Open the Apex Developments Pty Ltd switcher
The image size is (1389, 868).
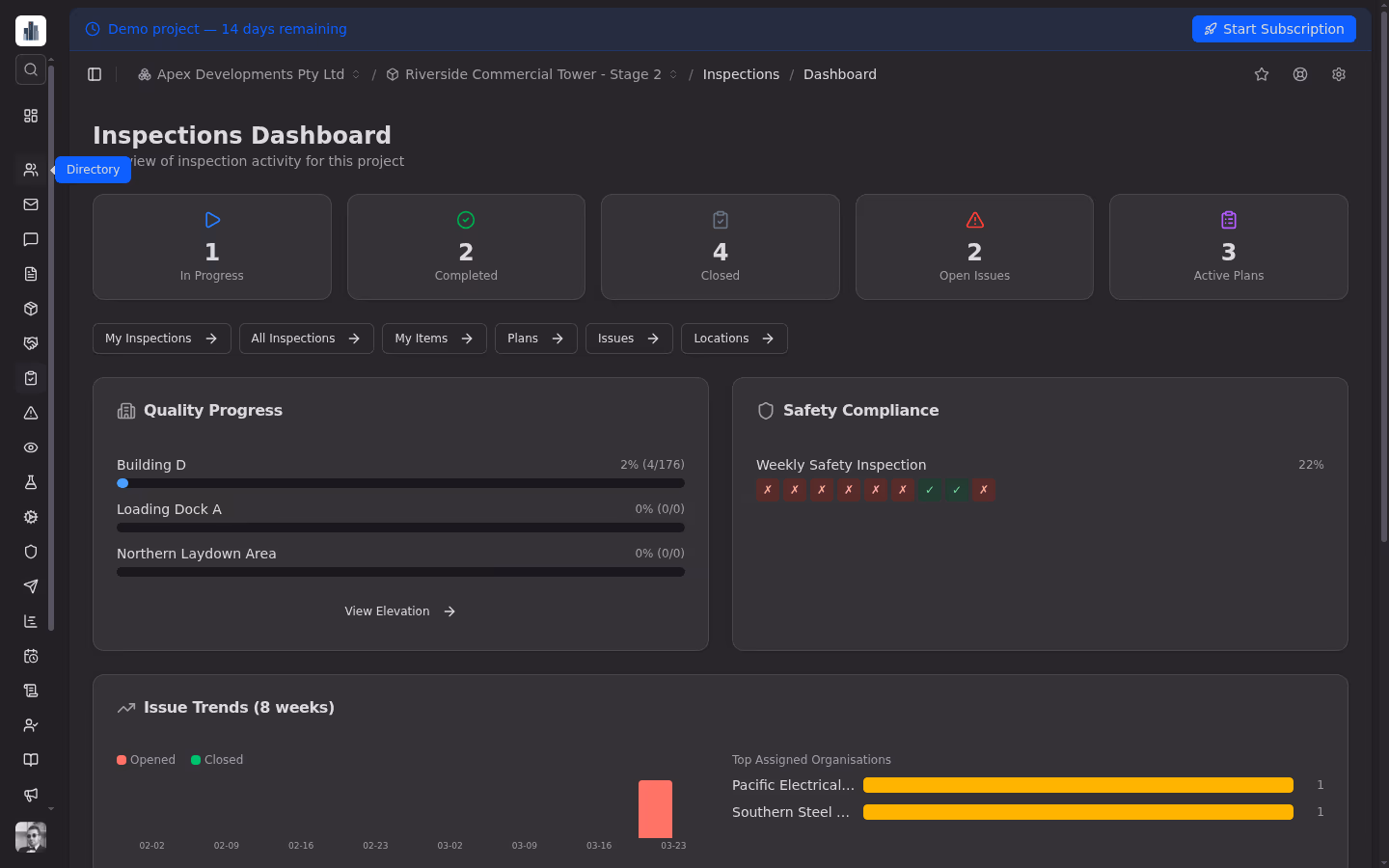(249, 74)
